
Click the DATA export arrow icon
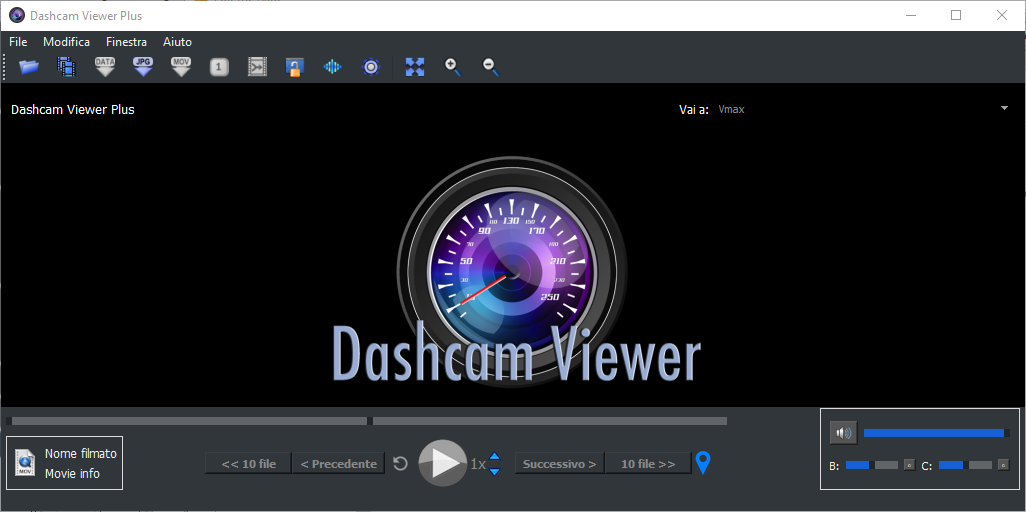click(105, 66)
